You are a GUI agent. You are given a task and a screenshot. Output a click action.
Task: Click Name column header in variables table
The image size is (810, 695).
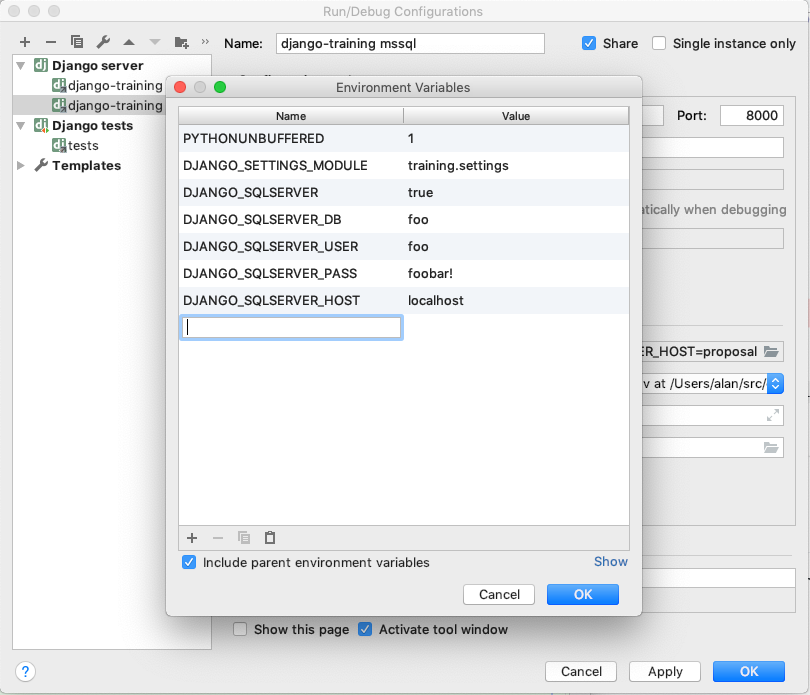click(291, 116)
